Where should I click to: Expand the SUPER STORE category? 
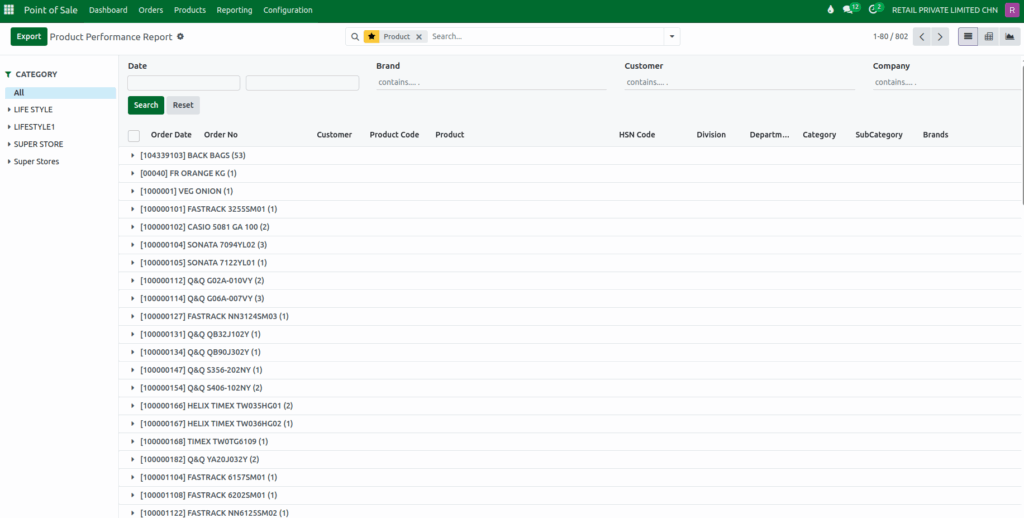(x=9, y=144)
